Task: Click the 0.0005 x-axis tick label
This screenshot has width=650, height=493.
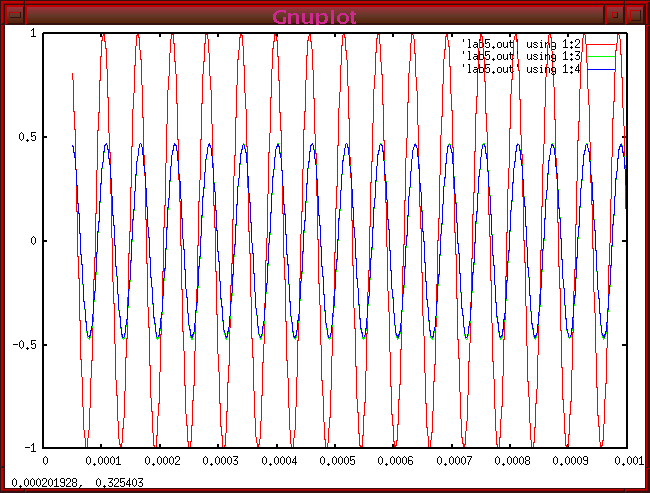Action: tap(336, 462)
